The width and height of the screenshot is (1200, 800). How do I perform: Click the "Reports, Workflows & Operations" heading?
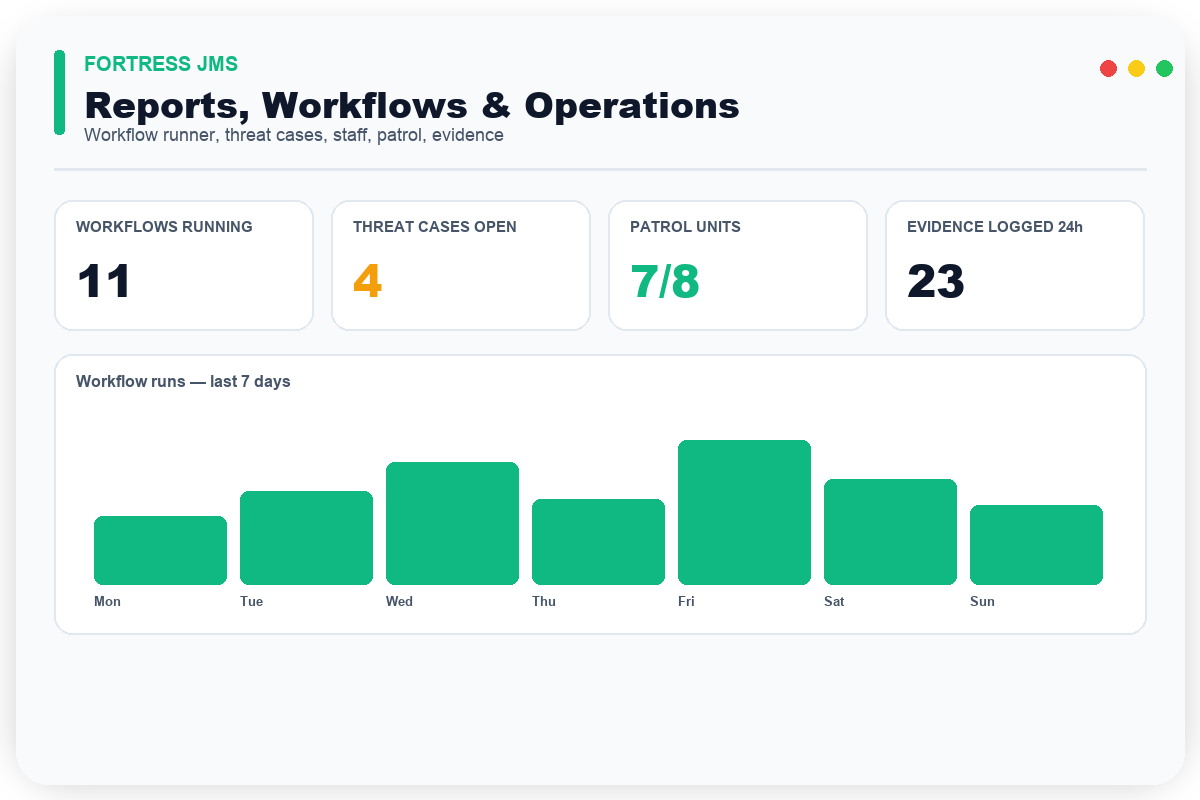tap(412, 106)
